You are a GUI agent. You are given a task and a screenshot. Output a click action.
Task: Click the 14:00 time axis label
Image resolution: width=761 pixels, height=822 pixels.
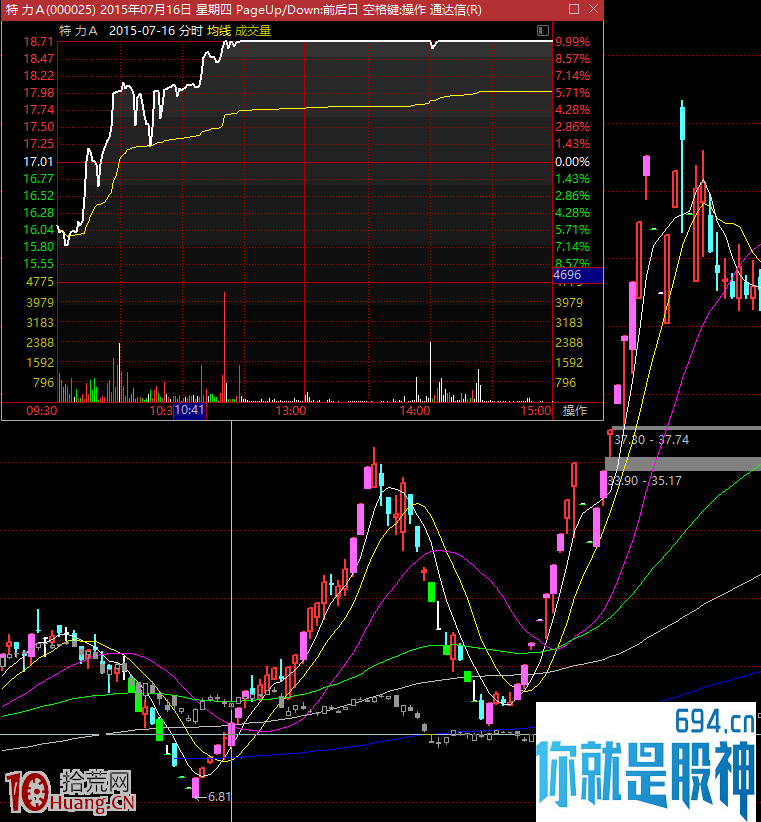pyautogui.click(x=415, y=410)
